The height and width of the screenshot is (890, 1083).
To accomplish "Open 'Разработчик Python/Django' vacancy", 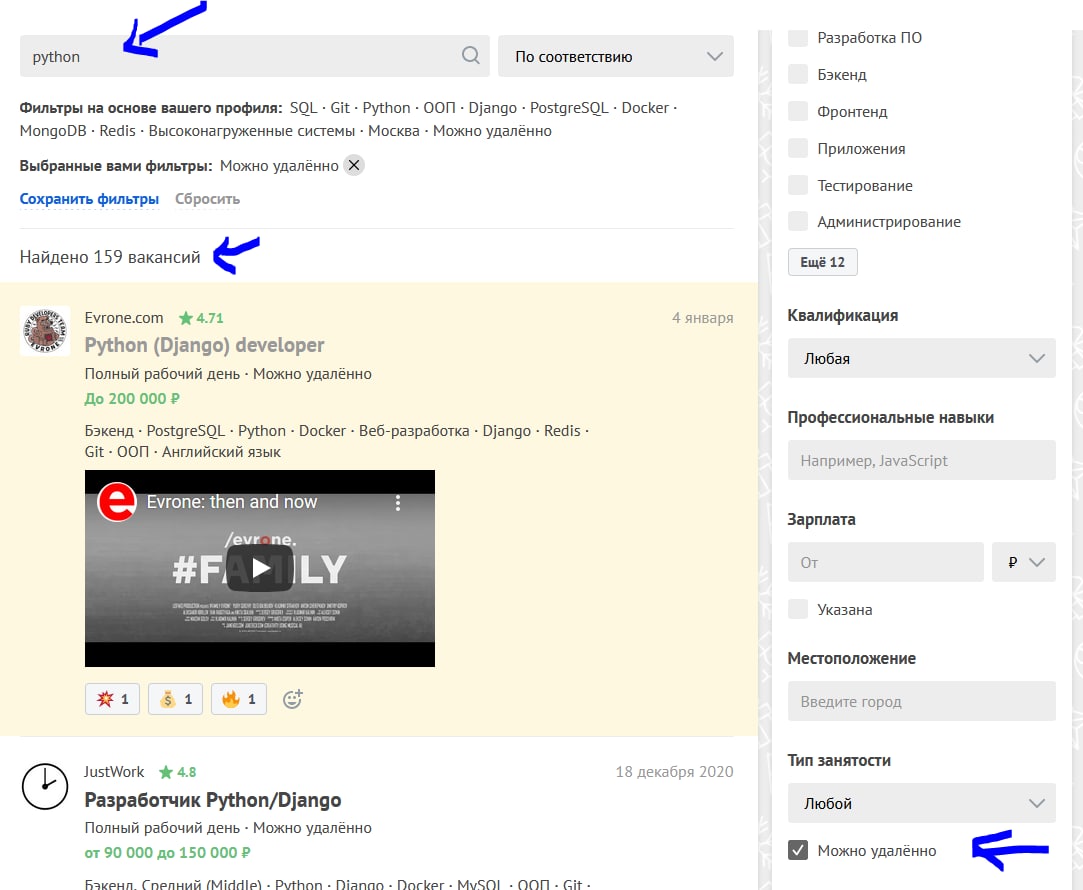I will pyautogui.click(x=213, y=800).
